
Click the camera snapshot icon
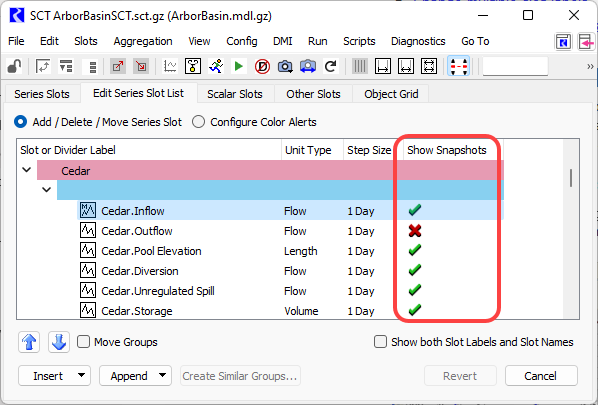pos(285,66)
